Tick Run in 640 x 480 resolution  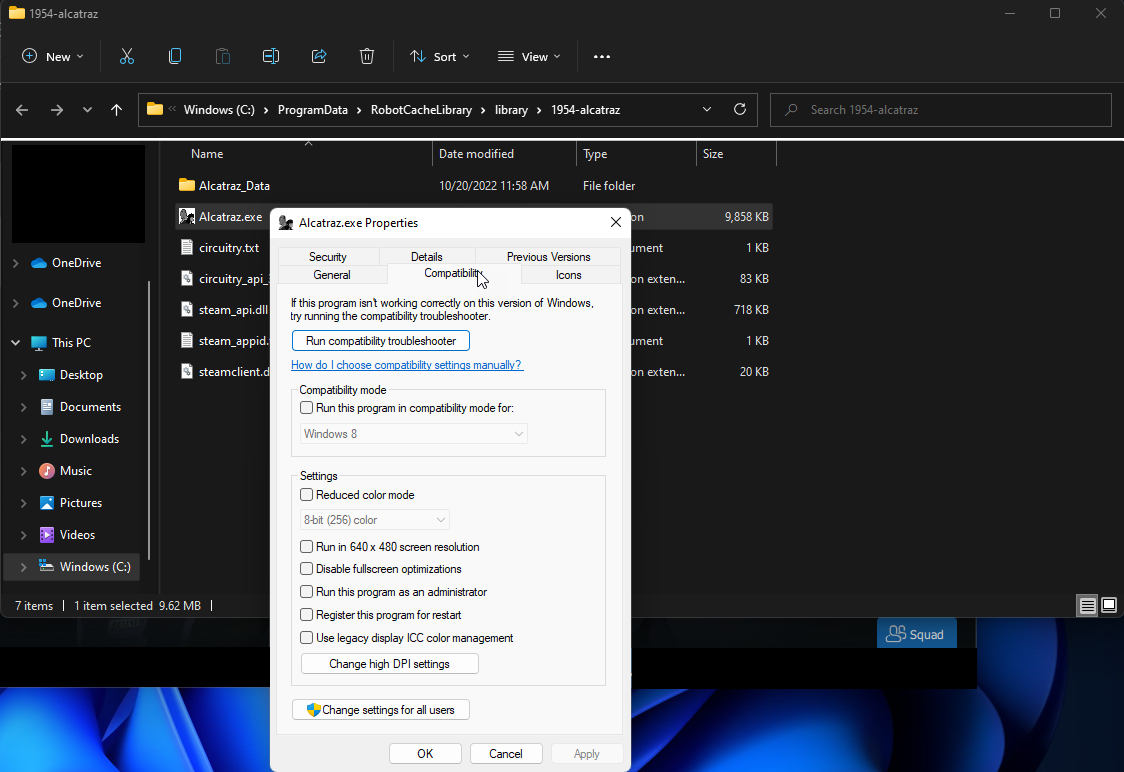click(x=307, y=546)
